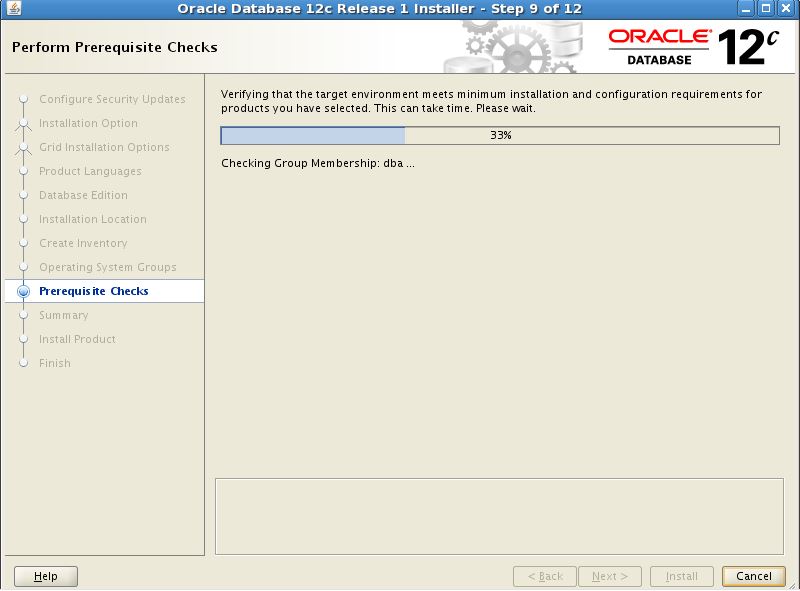Select the Summary step
This screenshot has width=800, height=591.
point(64,315)
